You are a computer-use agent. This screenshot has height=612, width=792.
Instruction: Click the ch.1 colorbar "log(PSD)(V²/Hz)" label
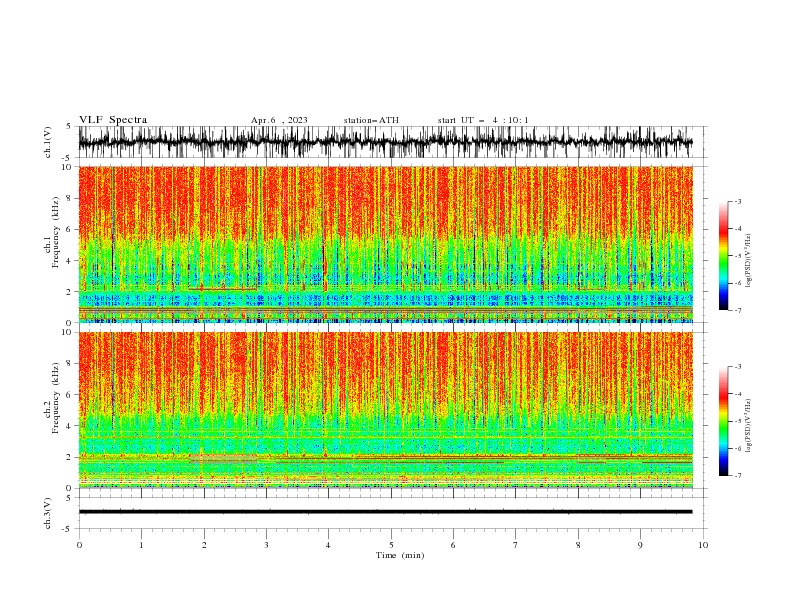click(x=748, y=261)
